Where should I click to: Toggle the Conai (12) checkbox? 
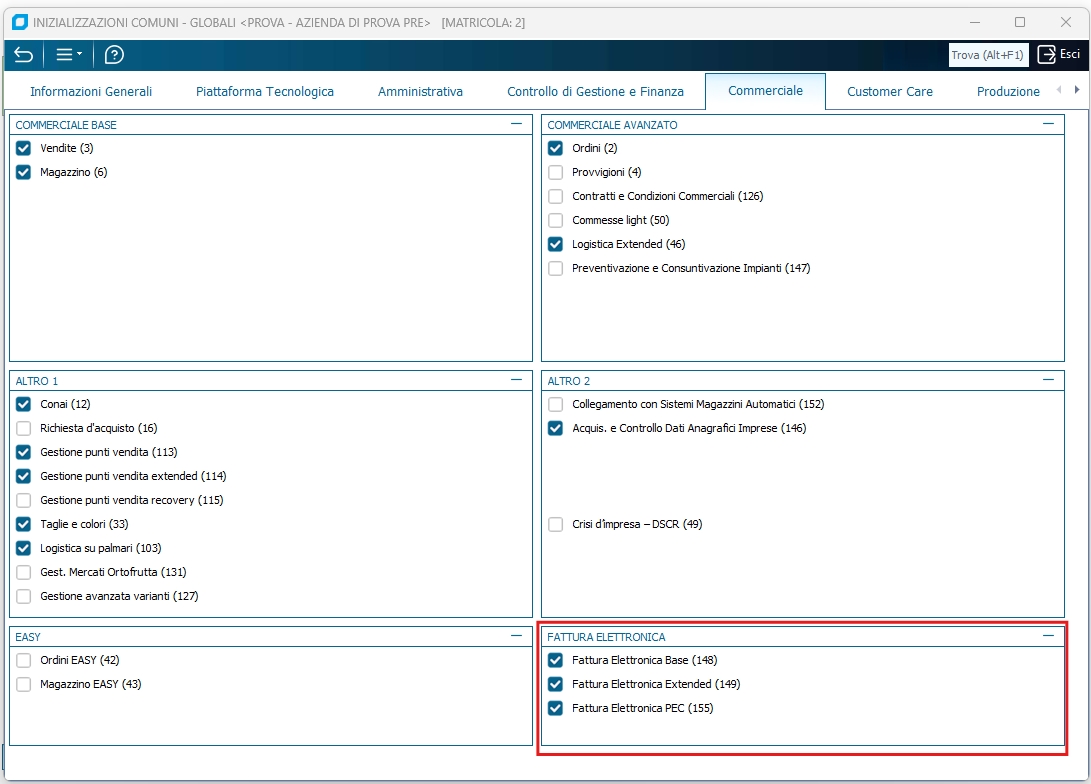(x=24, y=404)
